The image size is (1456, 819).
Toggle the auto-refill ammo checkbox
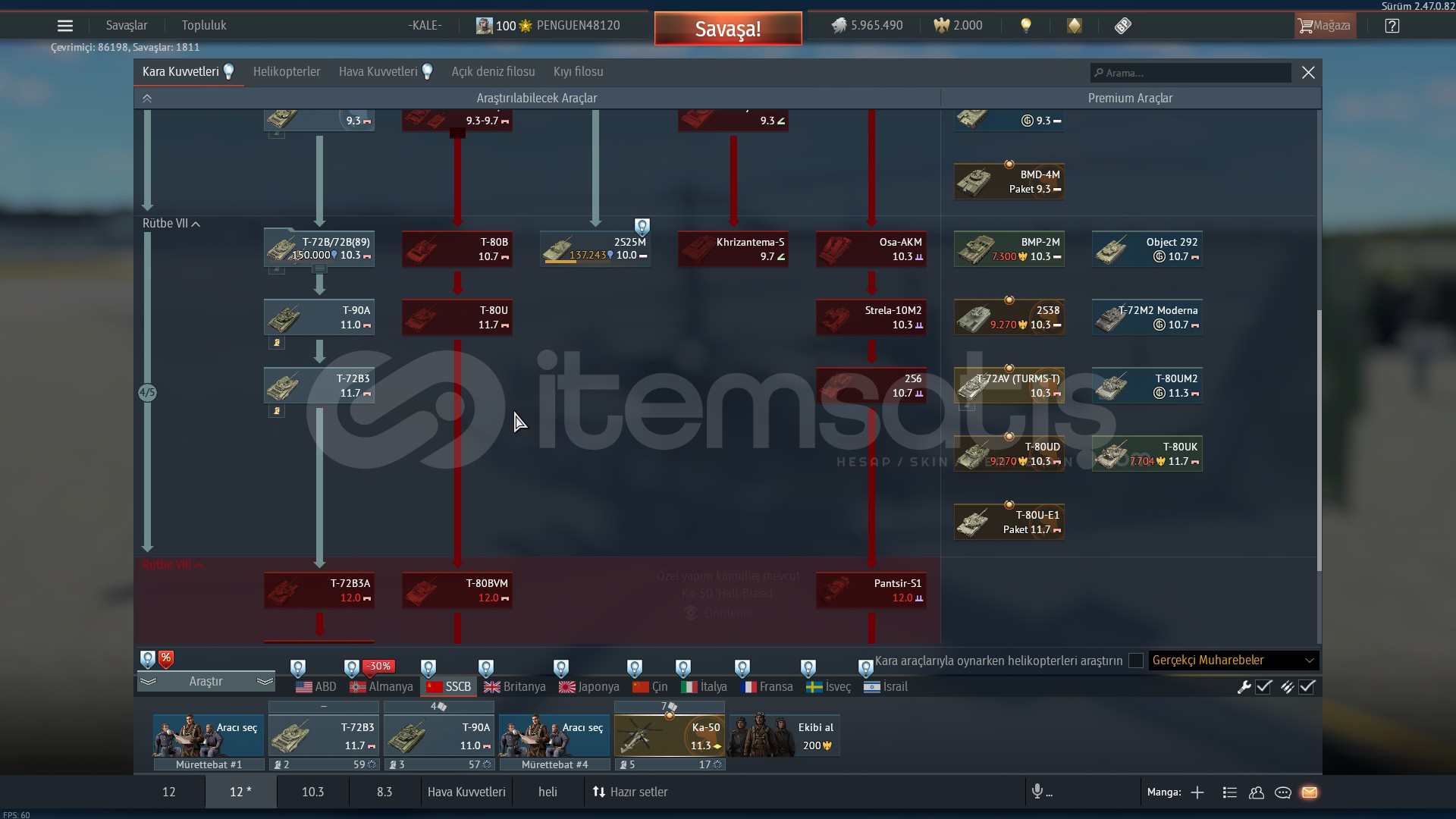[x=1307, y=687]
